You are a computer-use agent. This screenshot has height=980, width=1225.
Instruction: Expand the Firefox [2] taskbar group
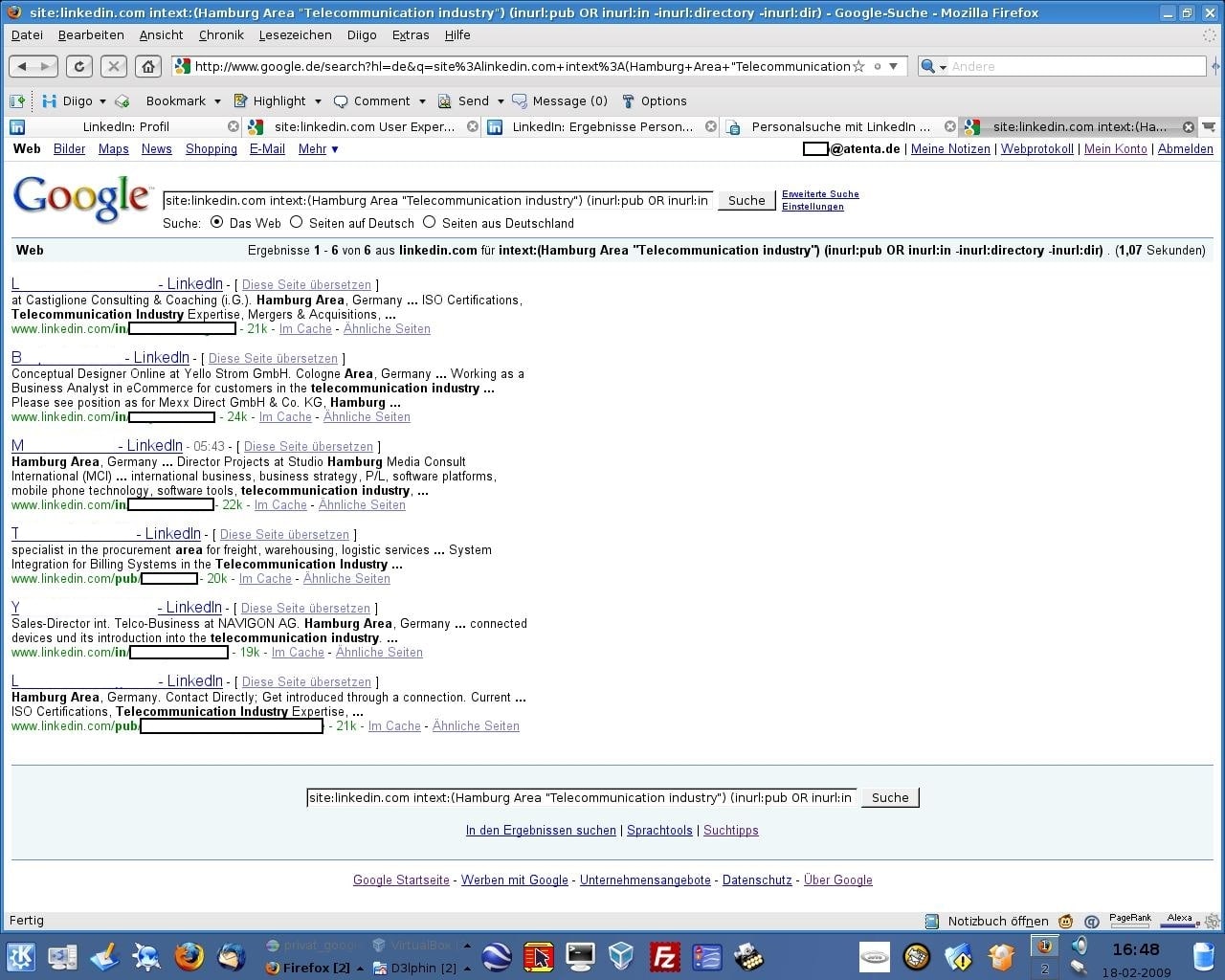pos(360,968)
